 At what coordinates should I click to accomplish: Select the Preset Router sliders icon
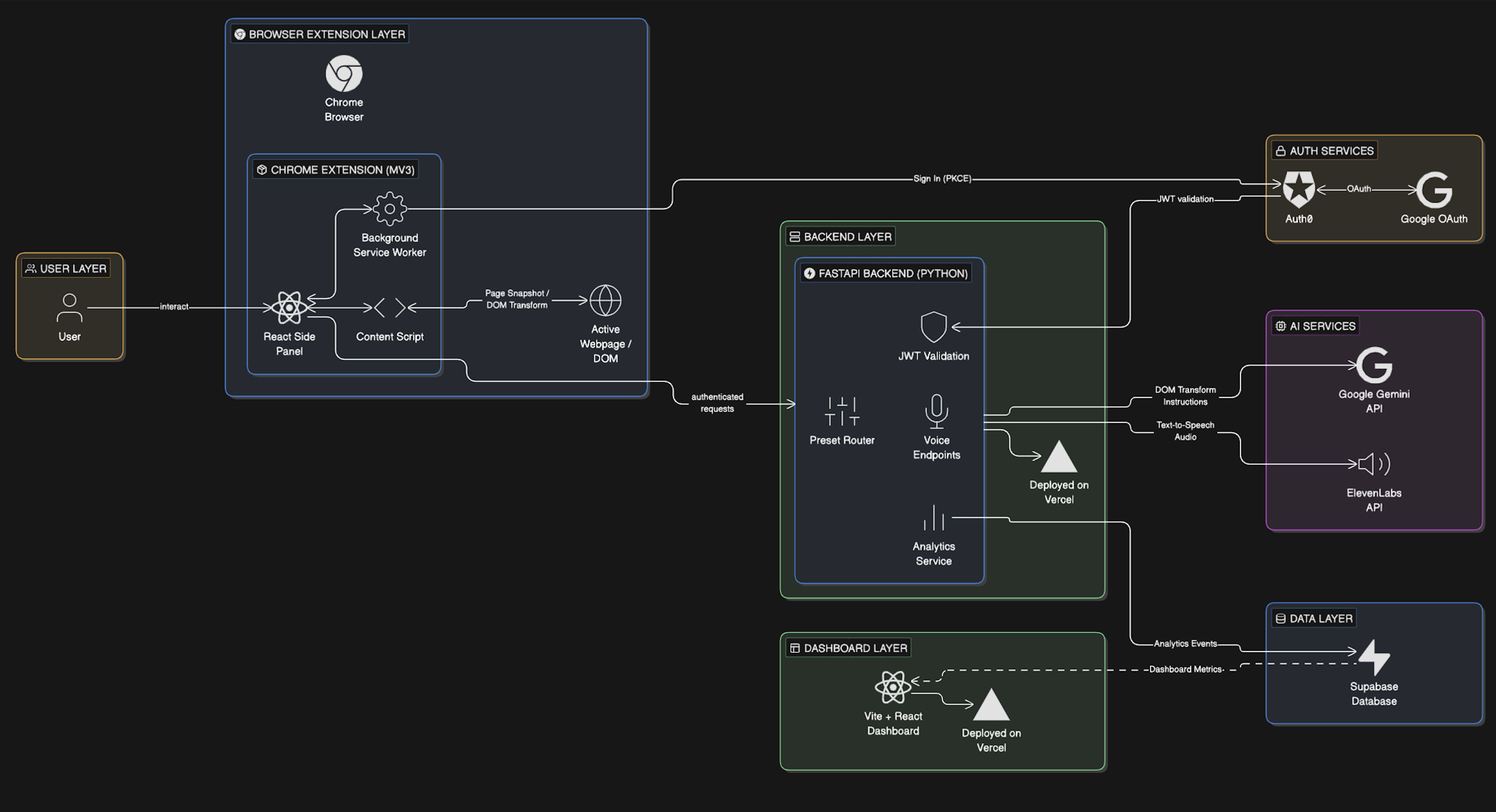[x=841, y=411]
